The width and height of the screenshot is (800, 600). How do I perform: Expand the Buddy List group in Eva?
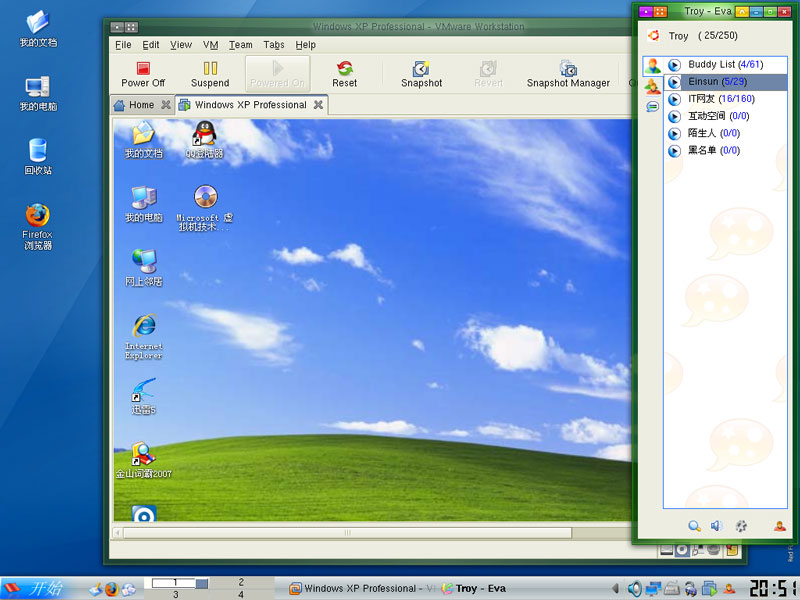pyautogui.click(x=674, y=65)
